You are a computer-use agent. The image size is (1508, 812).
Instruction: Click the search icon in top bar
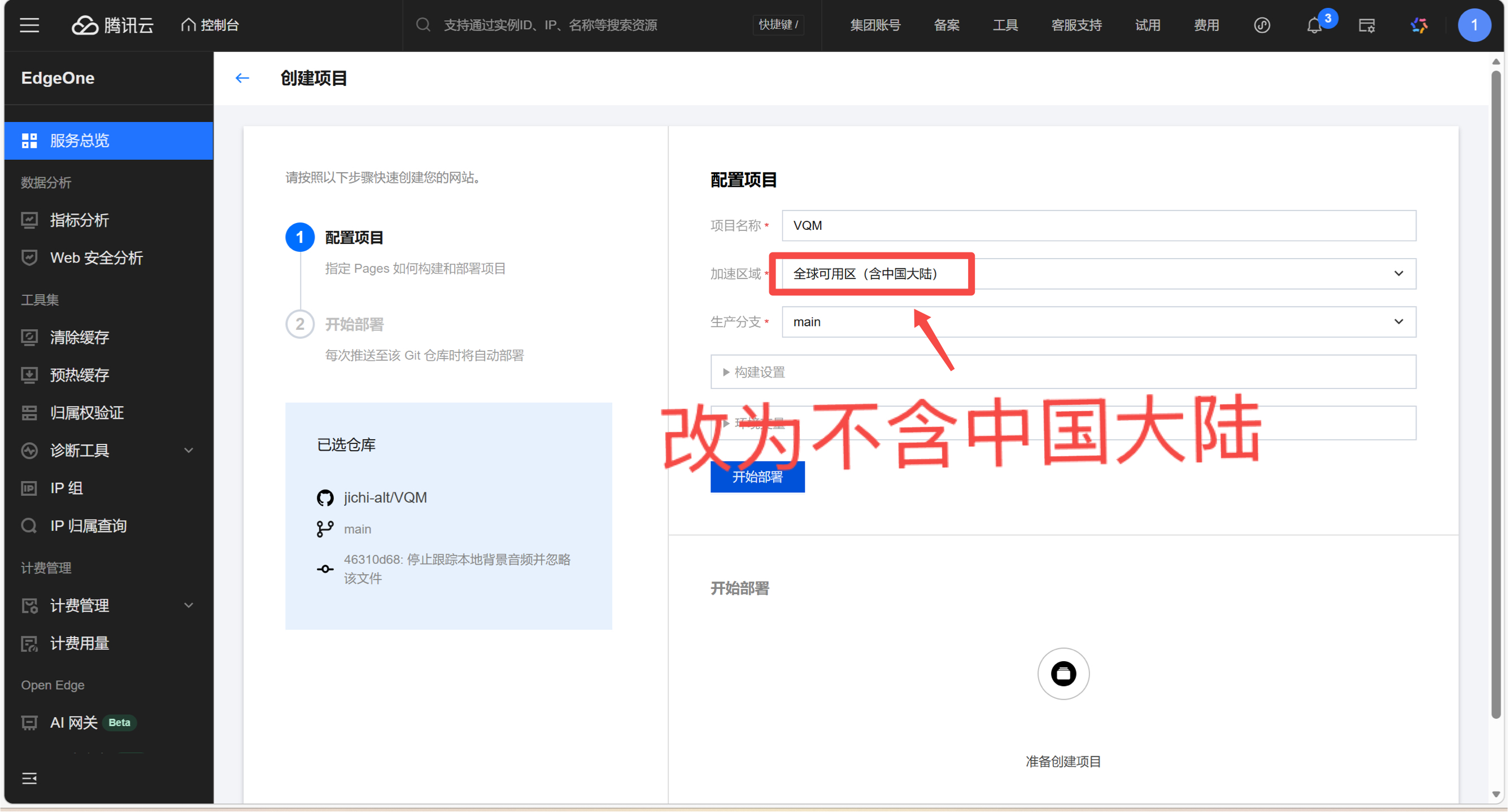tap(423, 25)
